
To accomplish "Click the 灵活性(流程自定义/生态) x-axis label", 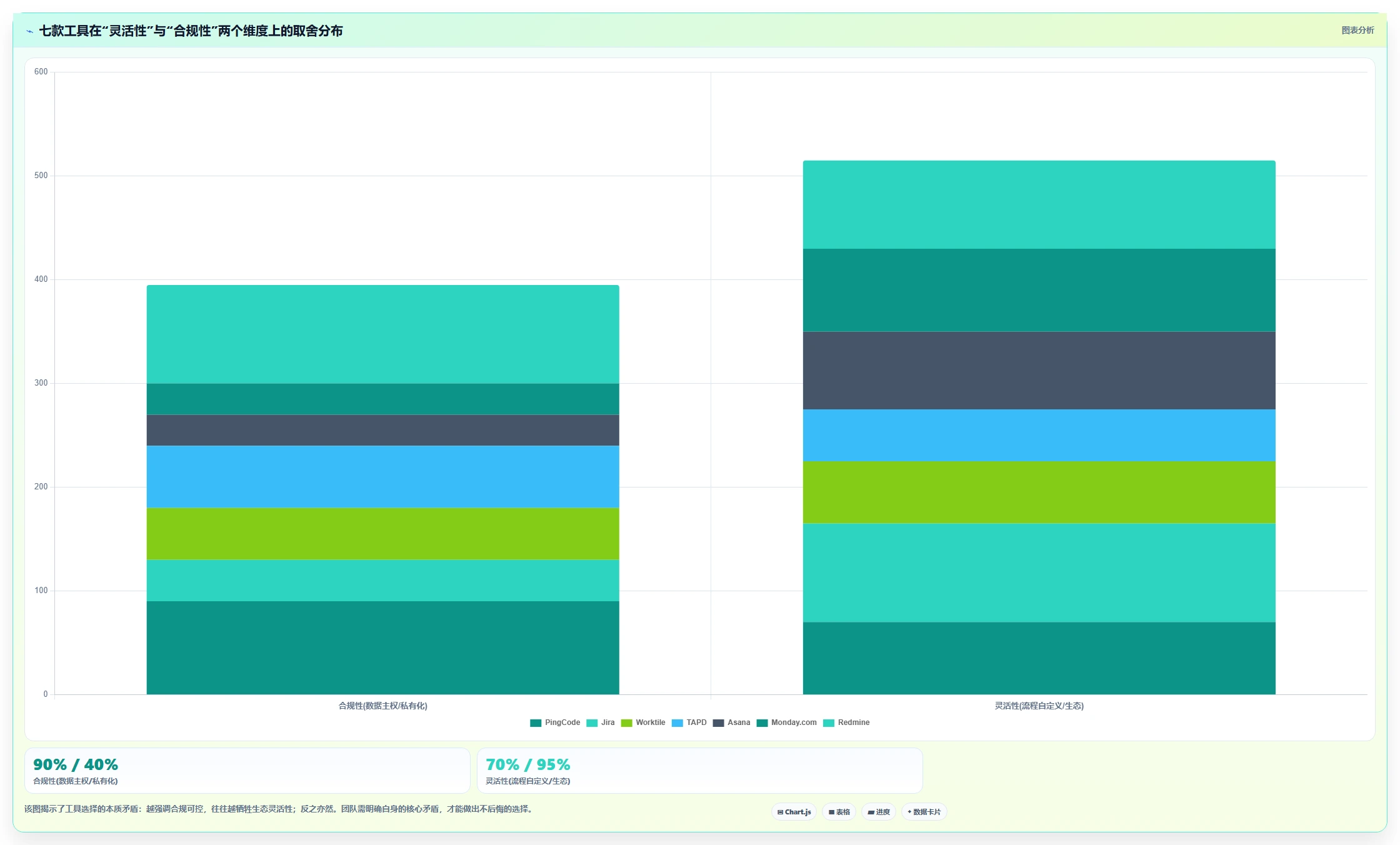I will 1039,706.
